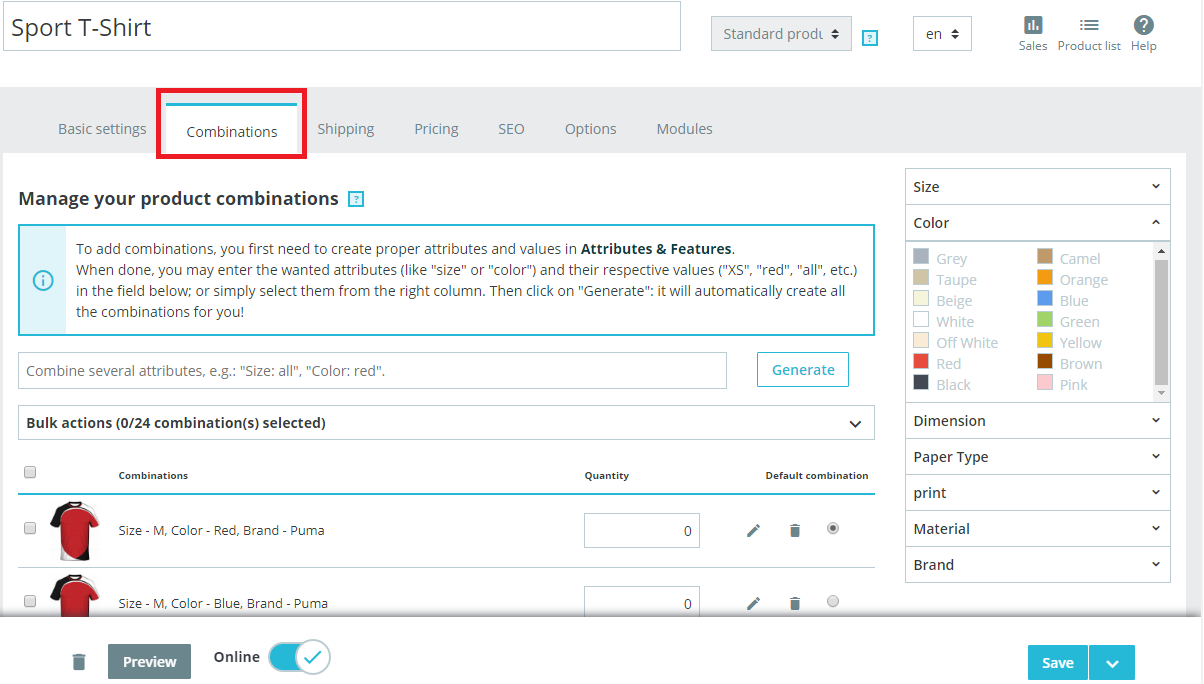Image resolution: width=1204 pixels, height=684 pixels.
Task: Delete the Blue Puma combination via trash icon
Action: [x=794, y=602]
